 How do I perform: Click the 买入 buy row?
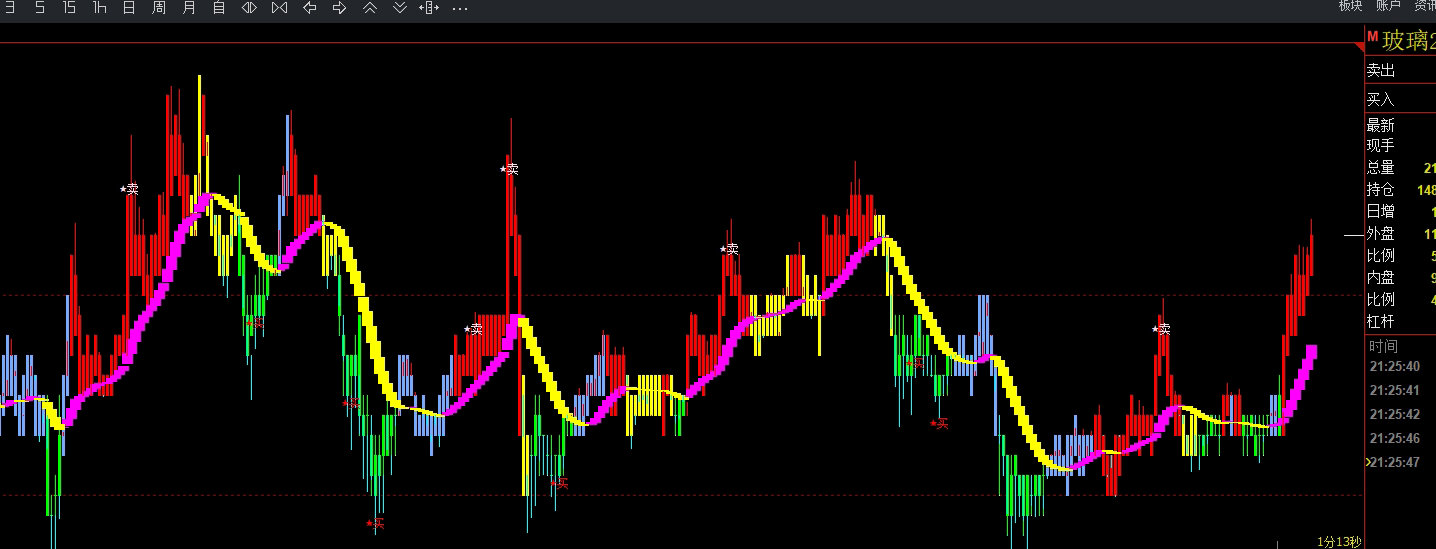pos(1399,100)
